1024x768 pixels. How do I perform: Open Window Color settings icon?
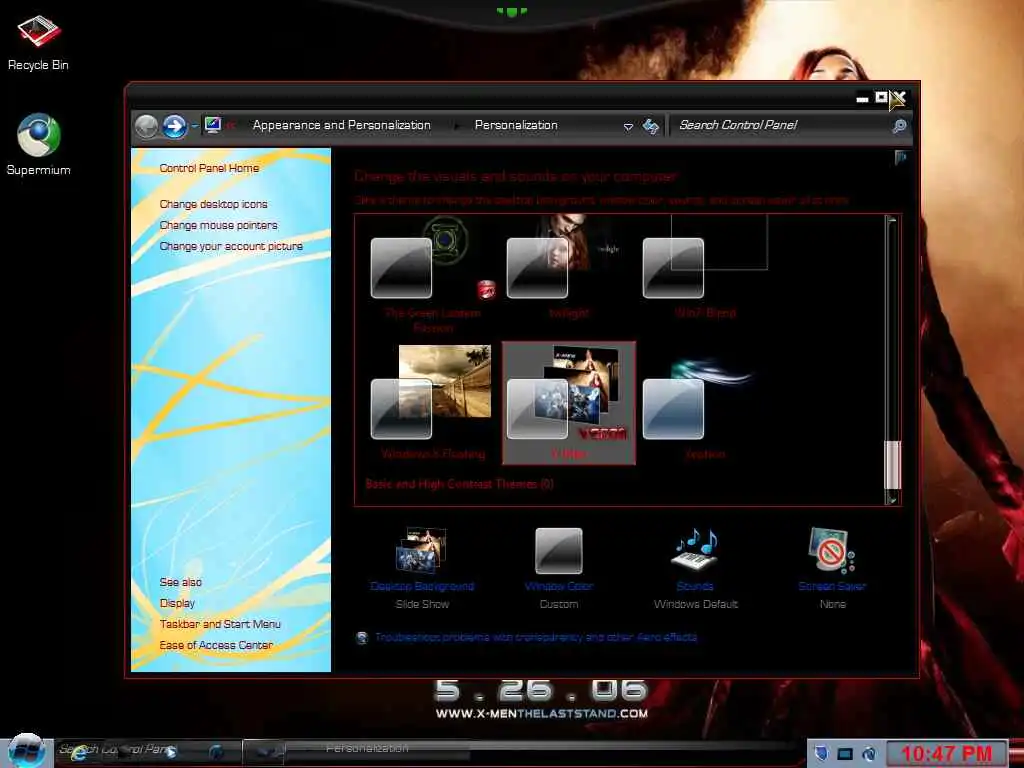coord(558,551)
